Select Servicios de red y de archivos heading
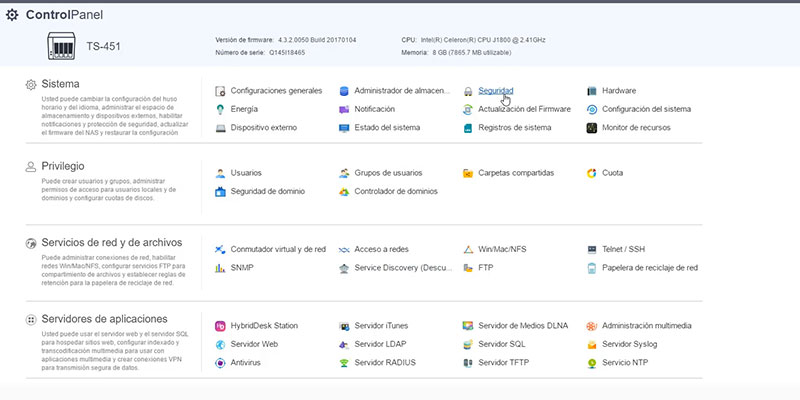800x400 pixels. pyautogui.click(x=112, y=242)
